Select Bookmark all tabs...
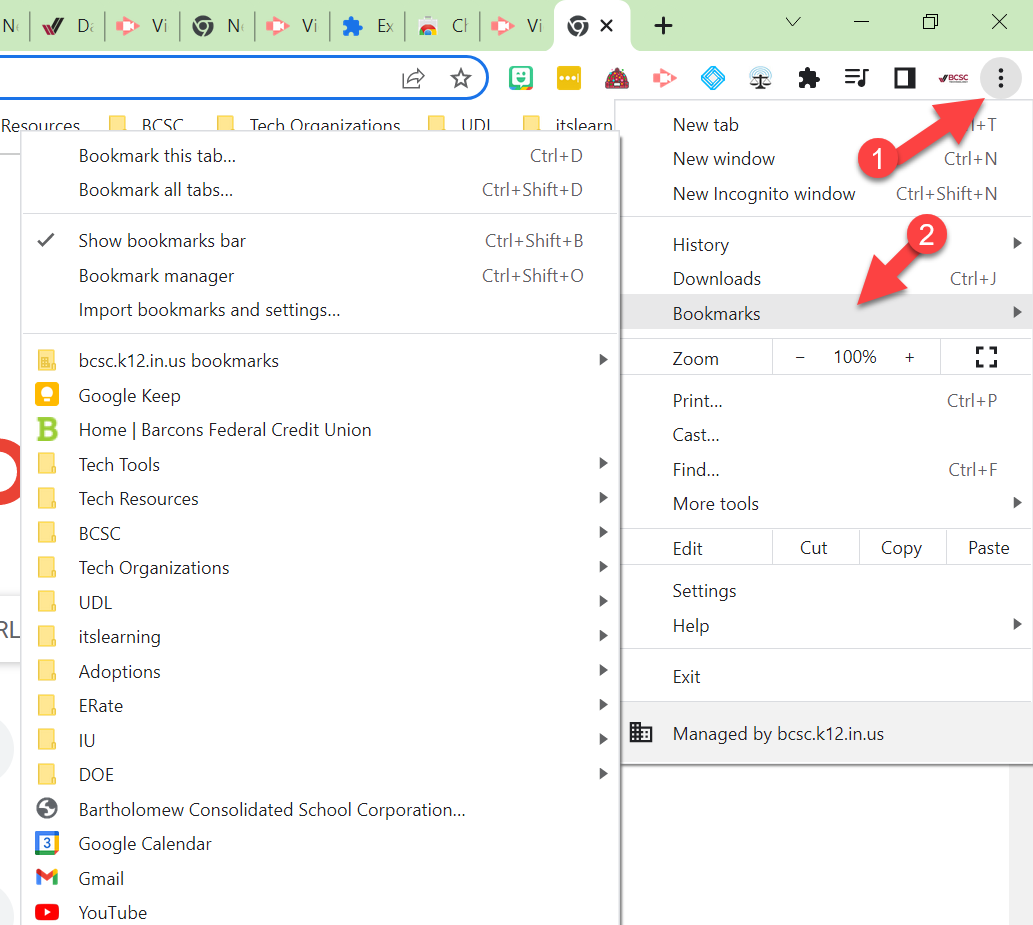1033x925 pixels. point(321,190)
